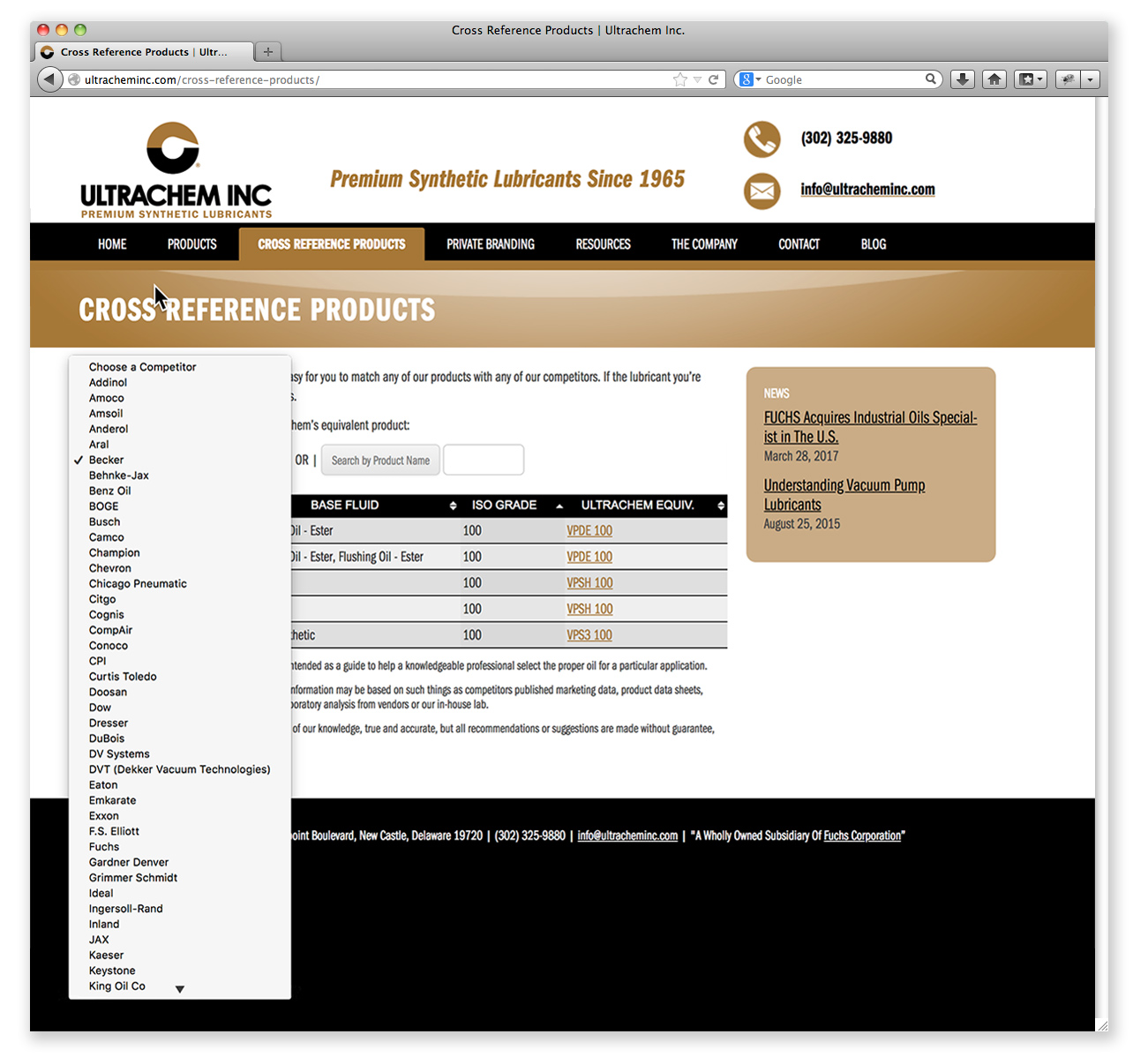This screenshot has width=1133, height=1064.
Task: Open a new browser tab with plus
Action: click(x=268, y=52)
